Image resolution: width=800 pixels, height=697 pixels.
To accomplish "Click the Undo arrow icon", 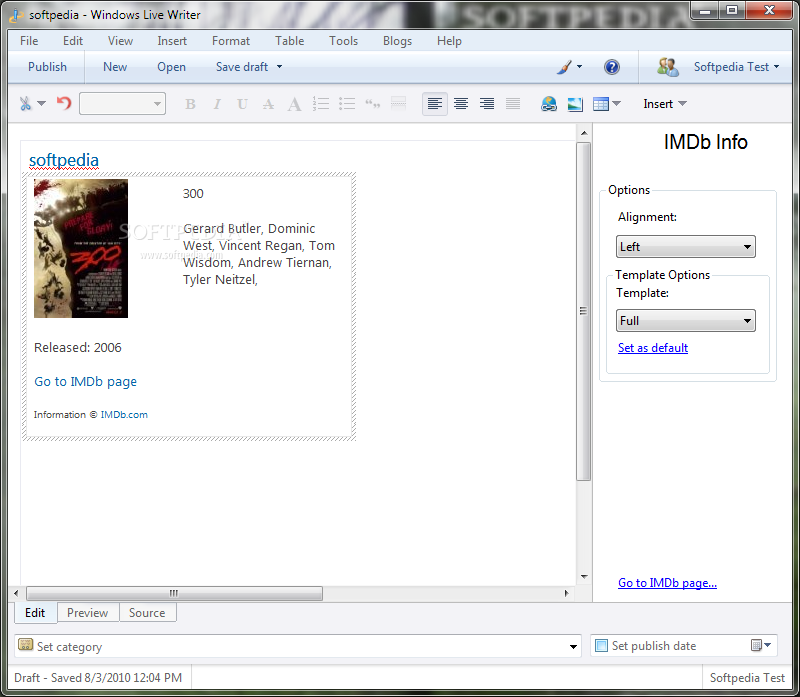I will [63, 104].
